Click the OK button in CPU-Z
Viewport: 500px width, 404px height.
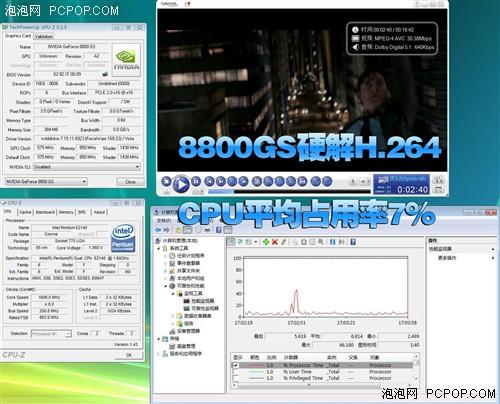[x=129, y=355]
